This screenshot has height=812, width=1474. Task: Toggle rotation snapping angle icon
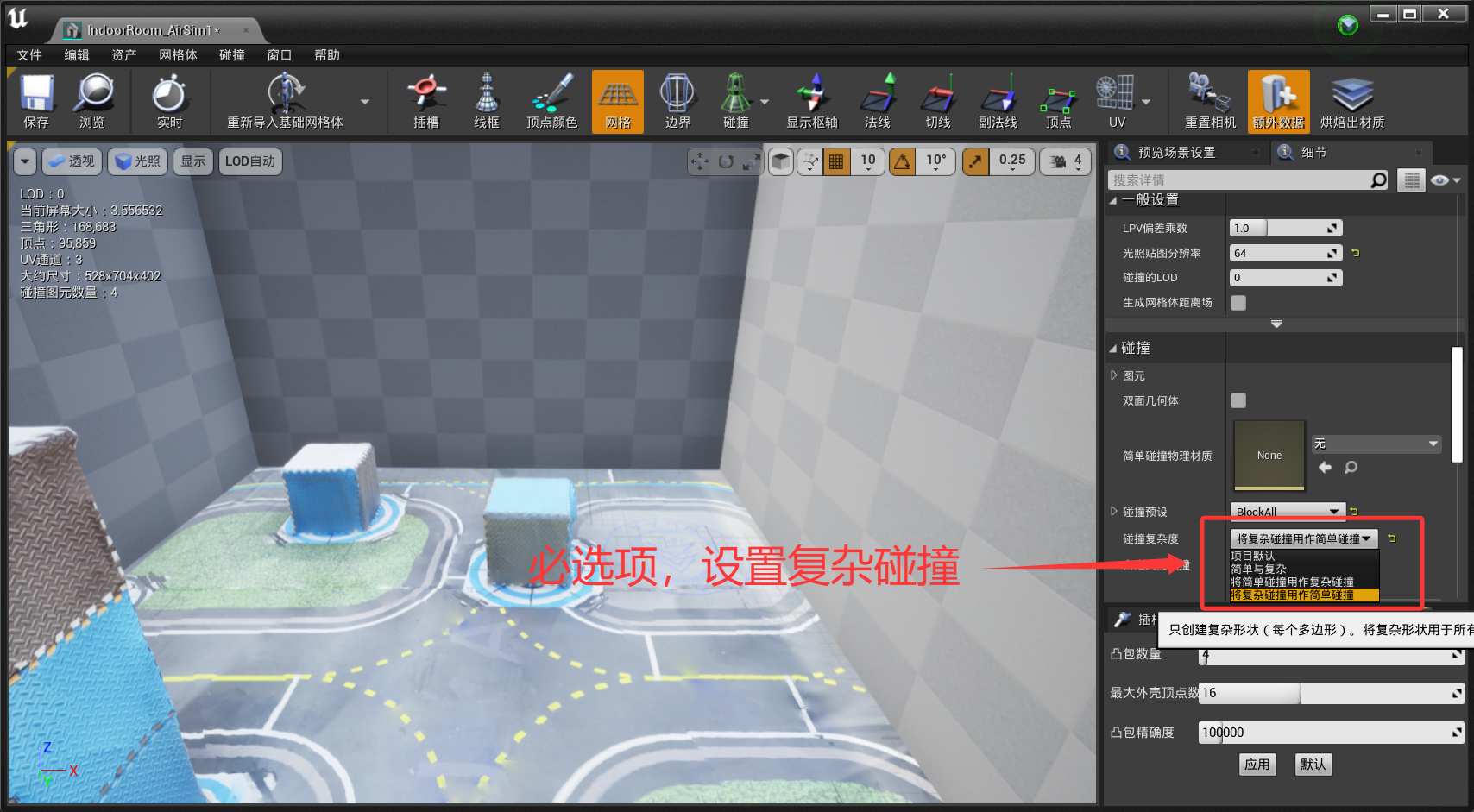coord(903,161)
